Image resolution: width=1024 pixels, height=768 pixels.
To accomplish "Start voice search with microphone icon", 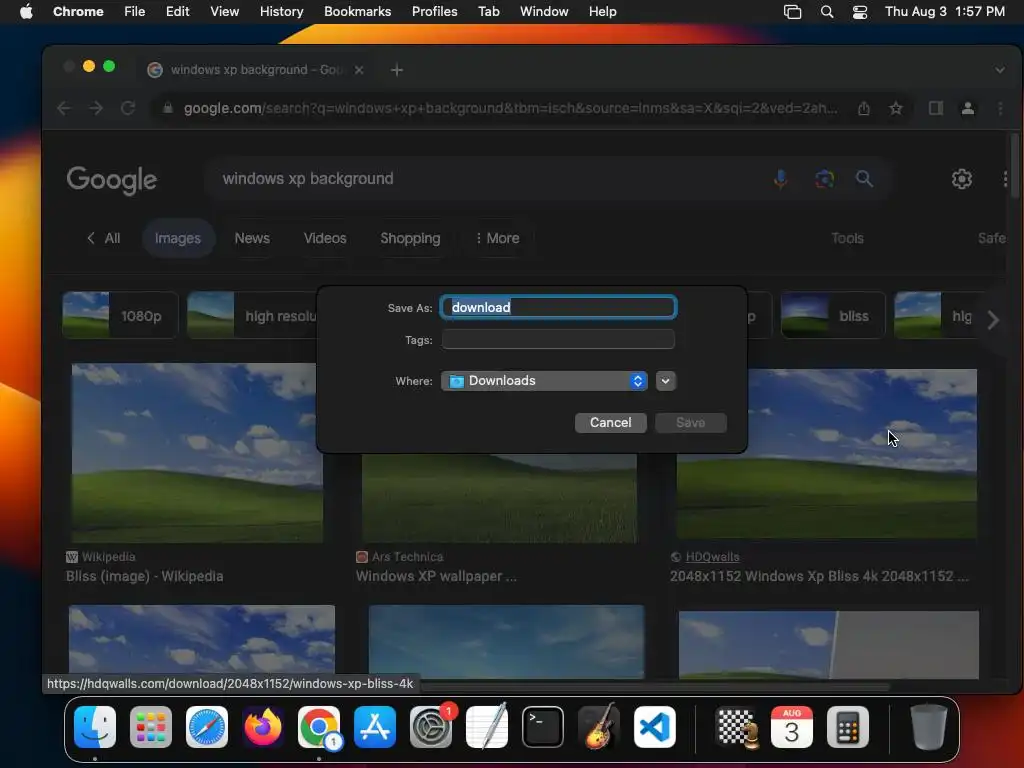I will tap(780, 179).
